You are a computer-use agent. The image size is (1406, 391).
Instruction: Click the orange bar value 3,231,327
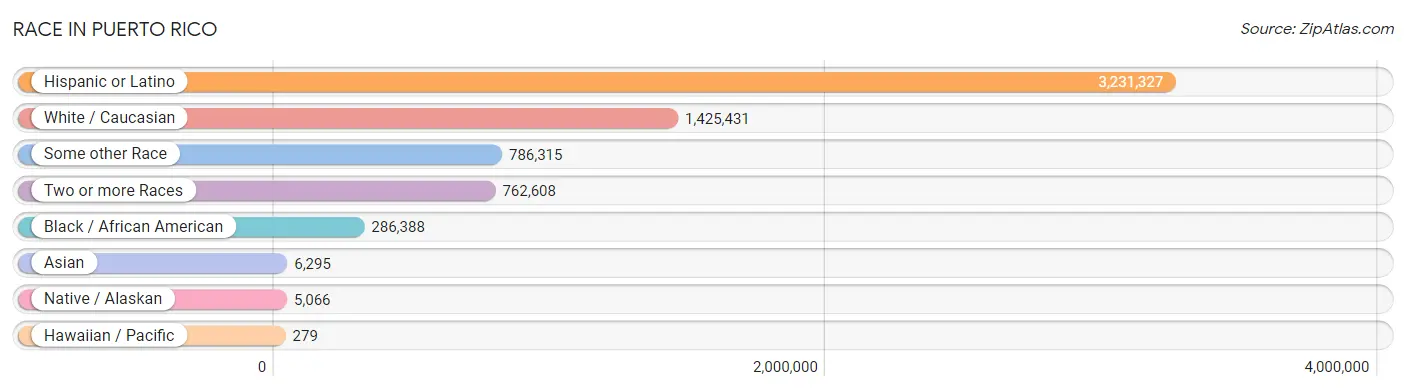point(1130,82)
